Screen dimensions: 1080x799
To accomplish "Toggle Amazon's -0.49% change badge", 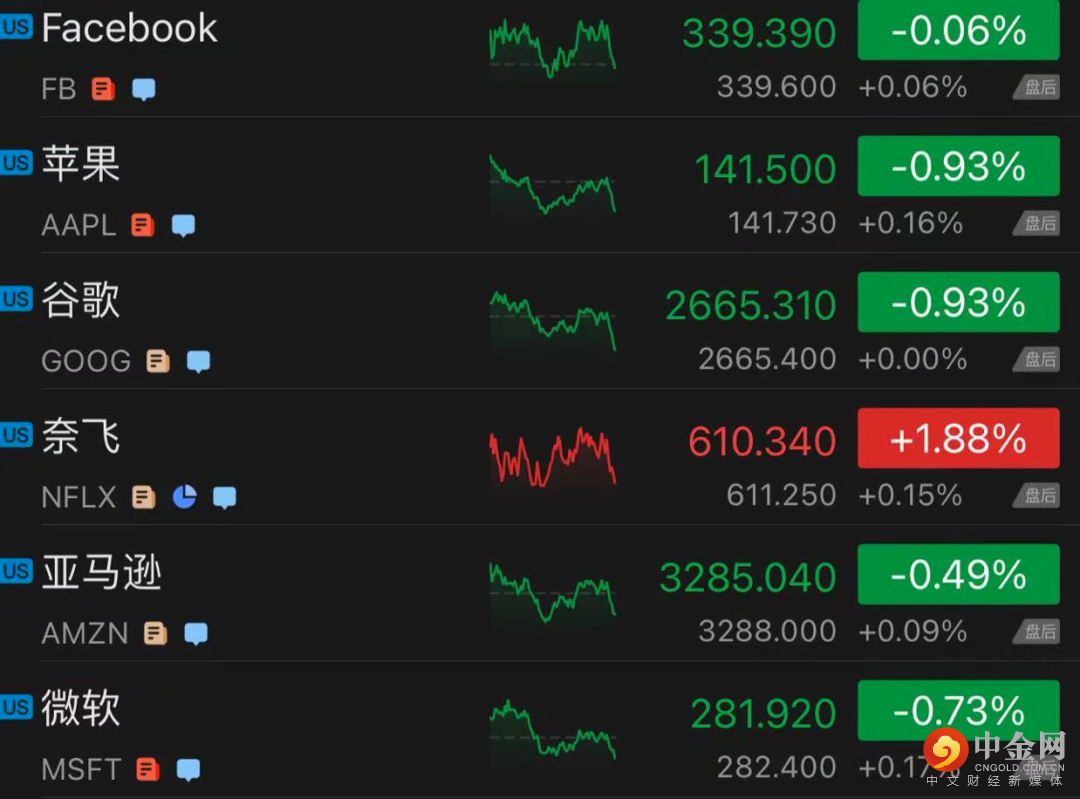I will [x=958, y=574].
